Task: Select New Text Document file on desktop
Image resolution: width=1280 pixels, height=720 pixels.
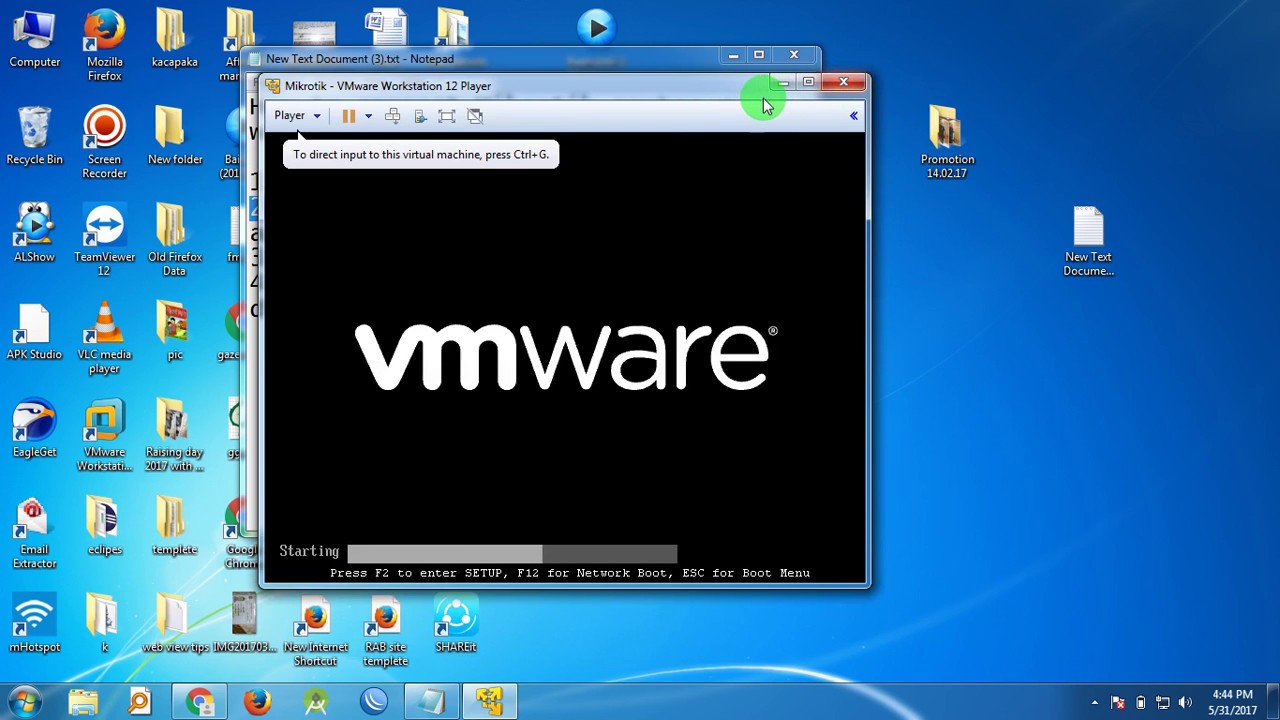Action: pos(1088,240)
